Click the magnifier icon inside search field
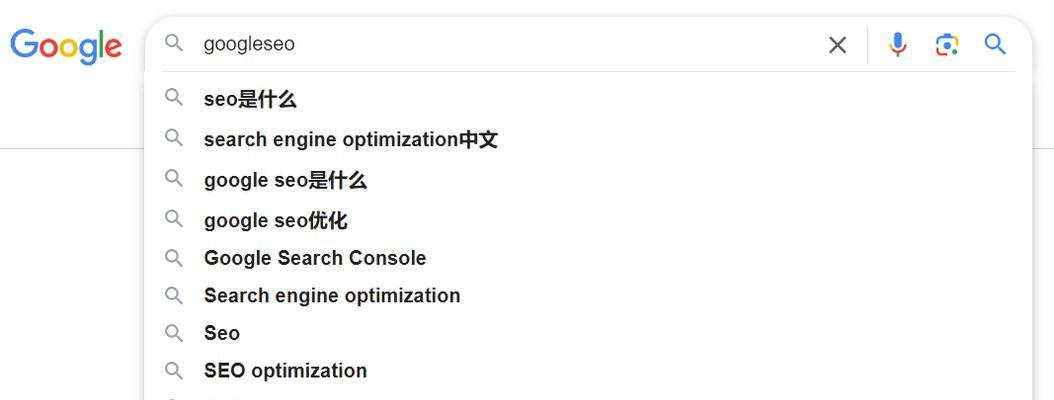The image size is (1054, 400). click(174, 43)
